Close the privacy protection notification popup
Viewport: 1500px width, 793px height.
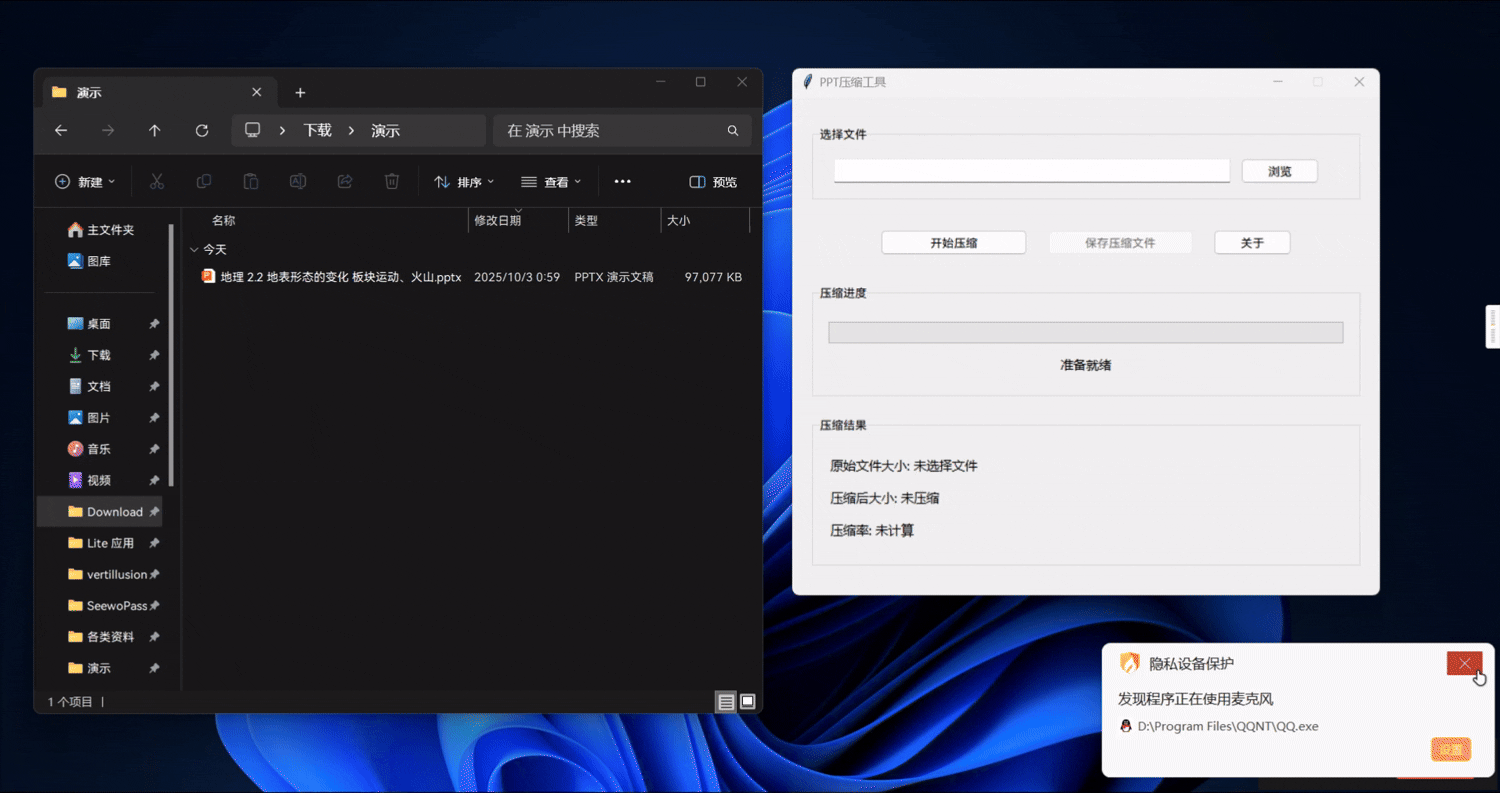pos(1464,663)
